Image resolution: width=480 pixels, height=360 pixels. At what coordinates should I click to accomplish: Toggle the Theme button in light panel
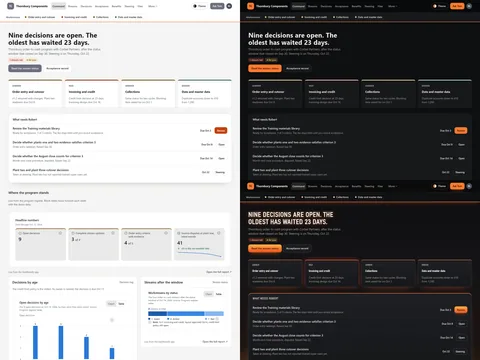coord(199,6)
